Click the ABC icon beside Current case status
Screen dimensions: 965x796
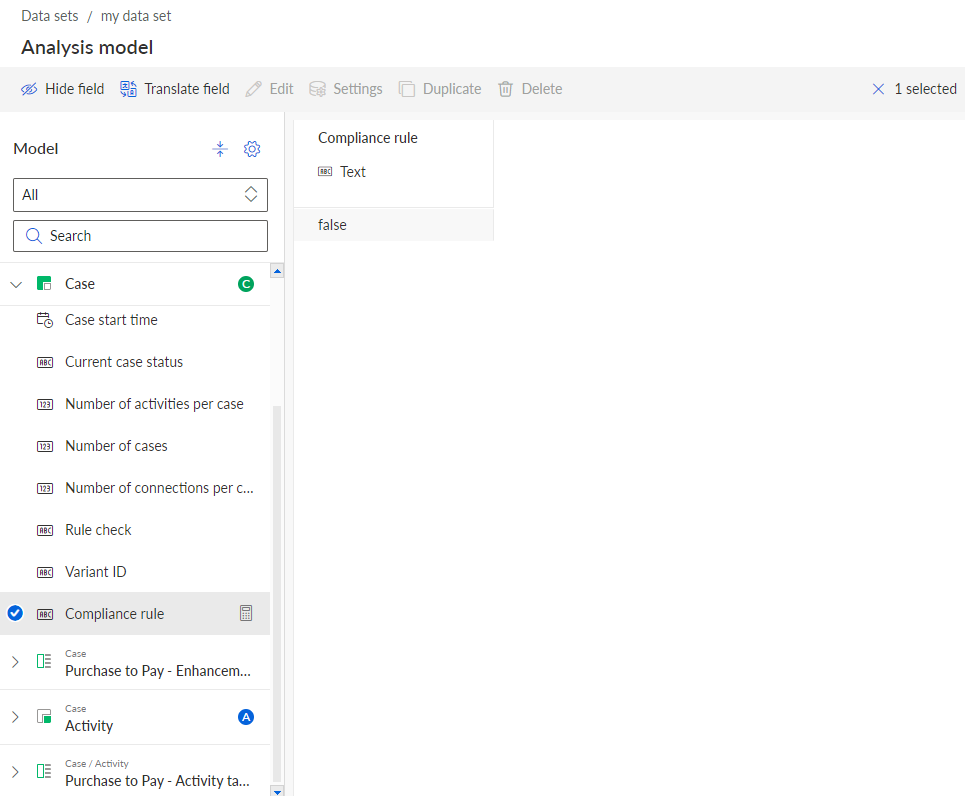point(45,363)
